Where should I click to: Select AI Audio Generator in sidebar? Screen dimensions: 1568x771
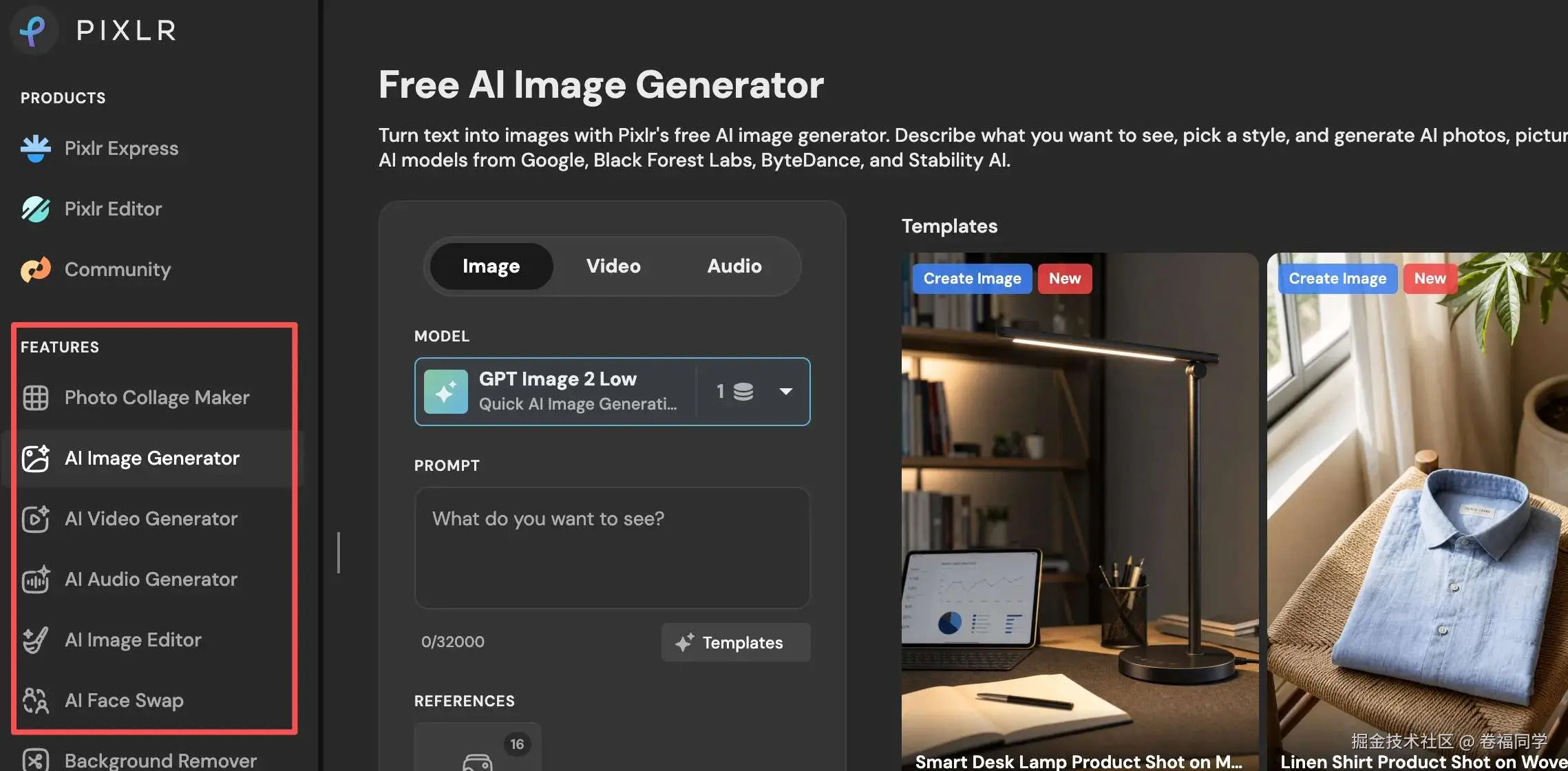coord(153,579)
